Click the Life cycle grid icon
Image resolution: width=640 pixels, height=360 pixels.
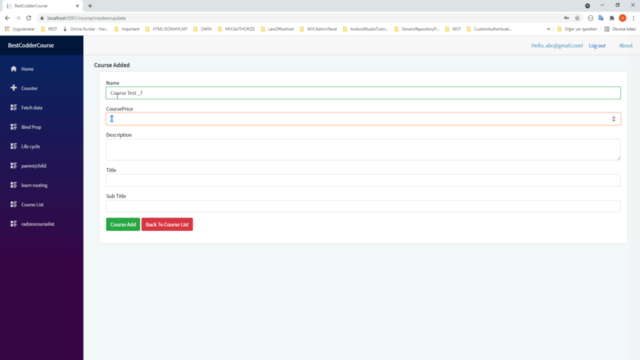click(13, 146)
